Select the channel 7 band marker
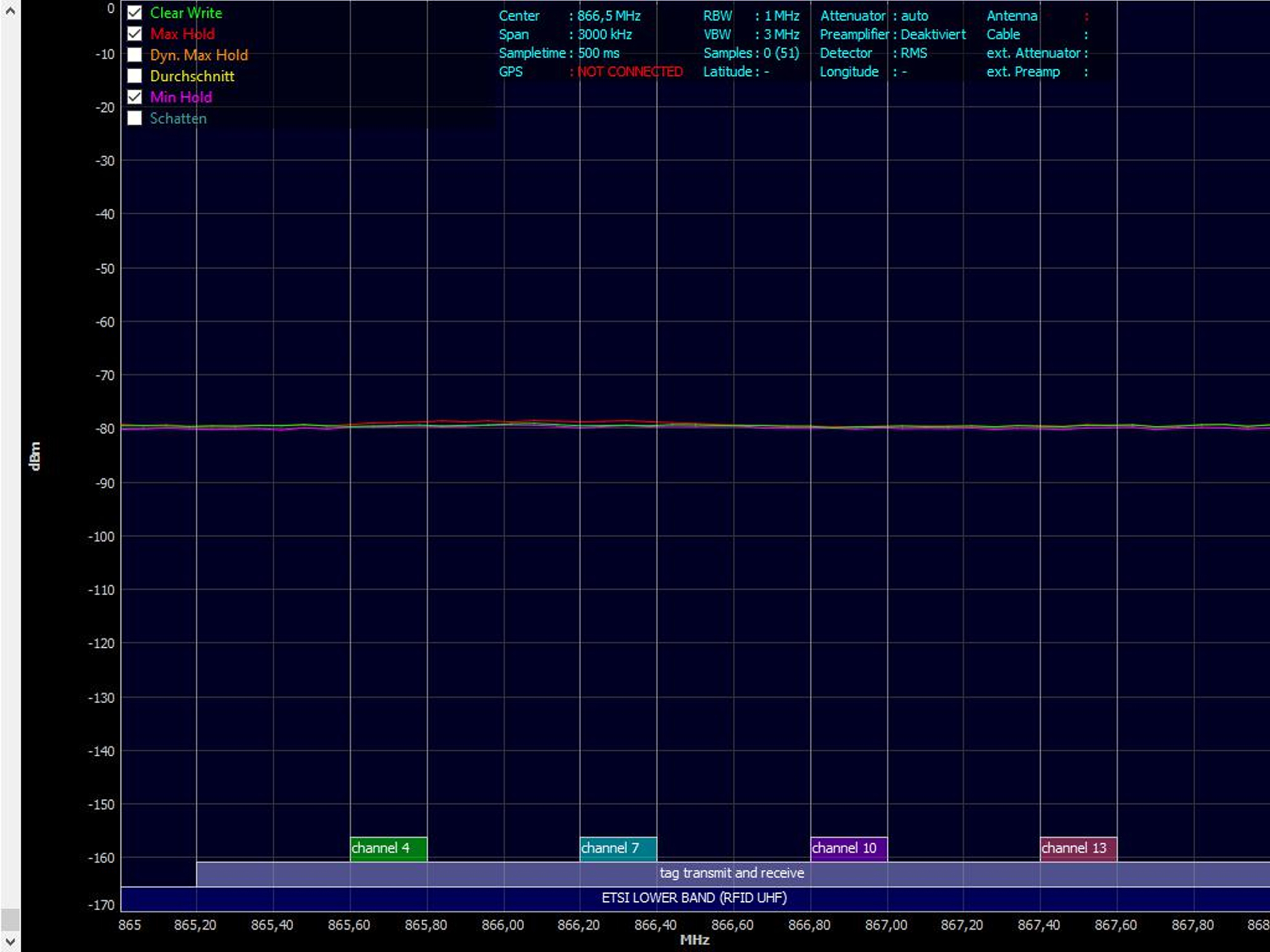This screenshot has height=952, width=1270. click(618, 849)
